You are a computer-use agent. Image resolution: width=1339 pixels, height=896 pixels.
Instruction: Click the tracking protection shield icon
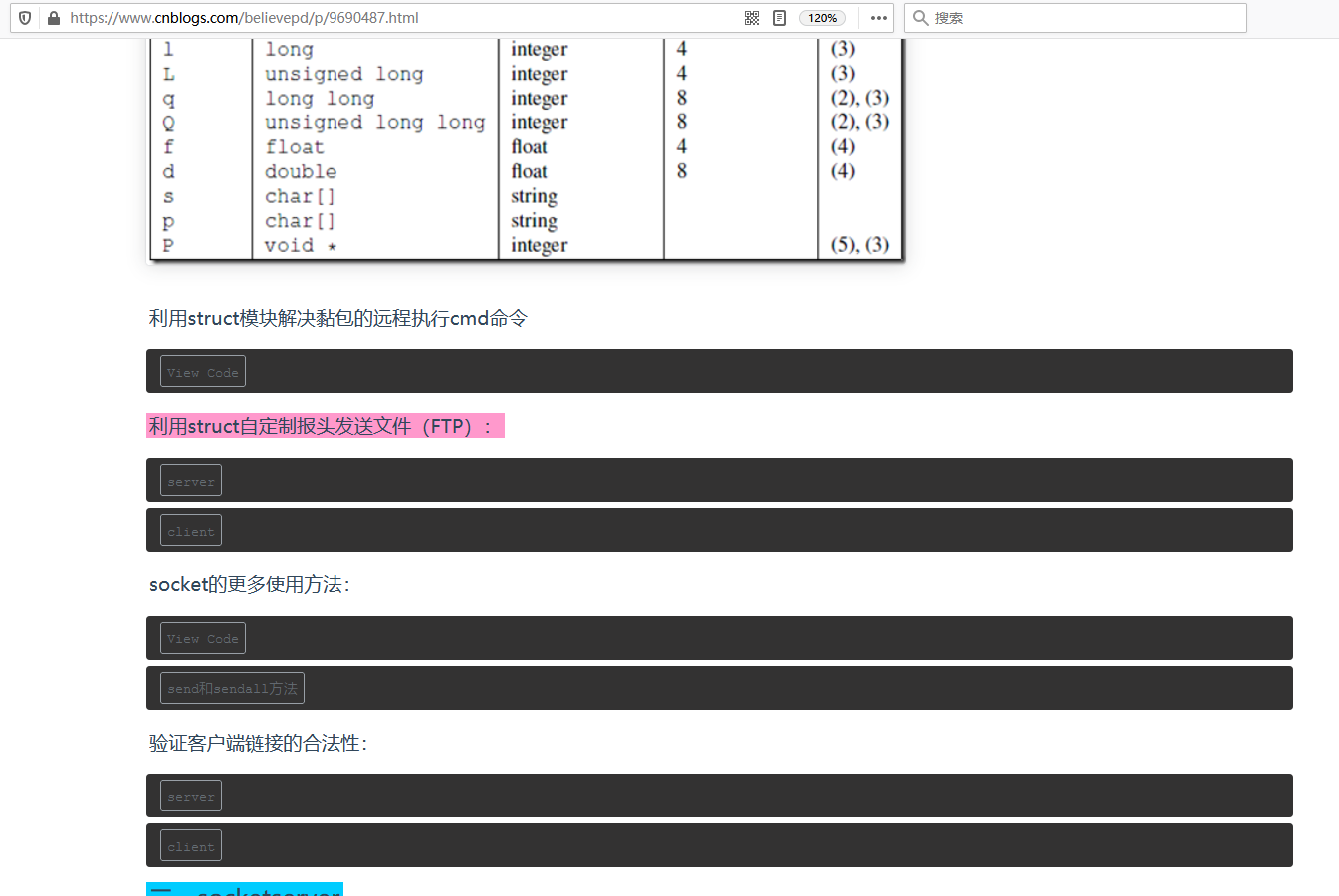pyautogui.click(x=25, y=18)
